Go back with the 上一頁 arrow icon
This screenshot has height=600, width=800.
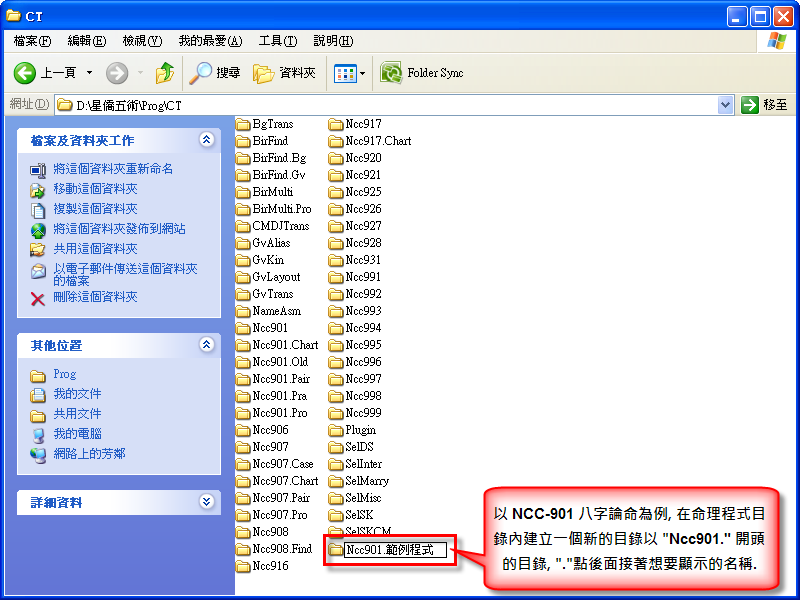tap(24, 73)
